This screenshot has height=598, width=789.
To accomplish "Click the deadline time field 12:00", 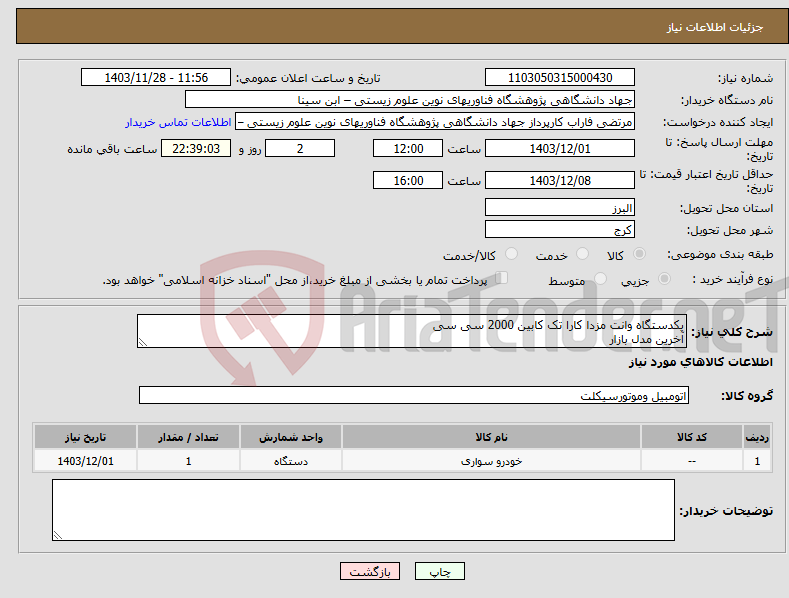I will [408, 148].
